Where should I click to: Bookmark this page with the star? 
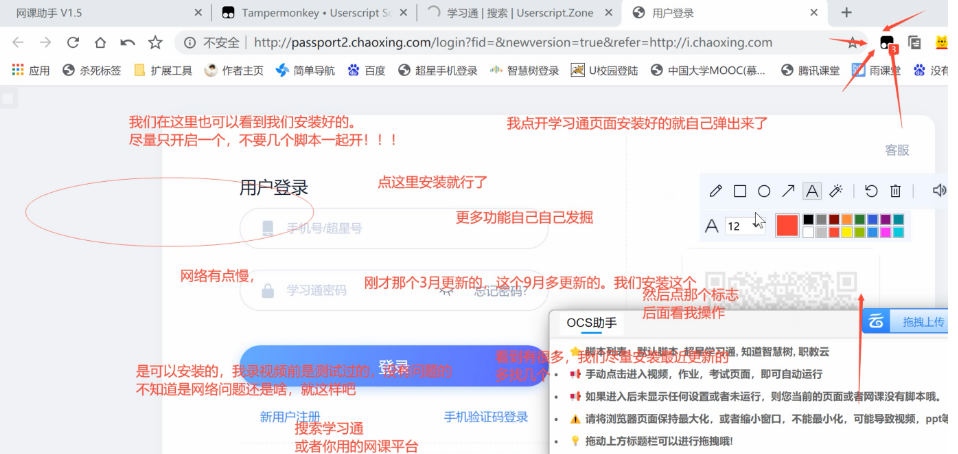852,43
